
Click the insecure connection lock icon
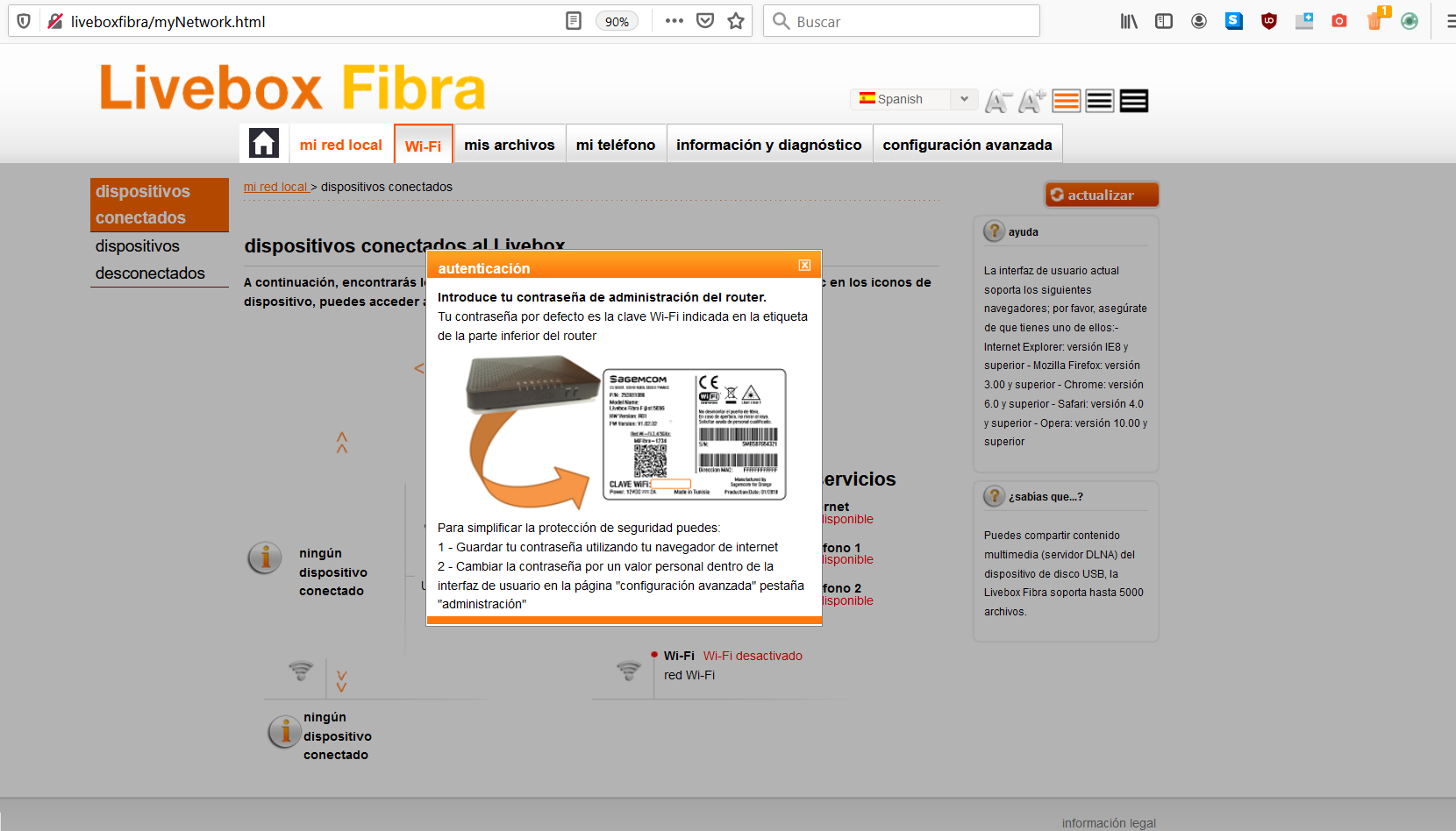(54, 21)
